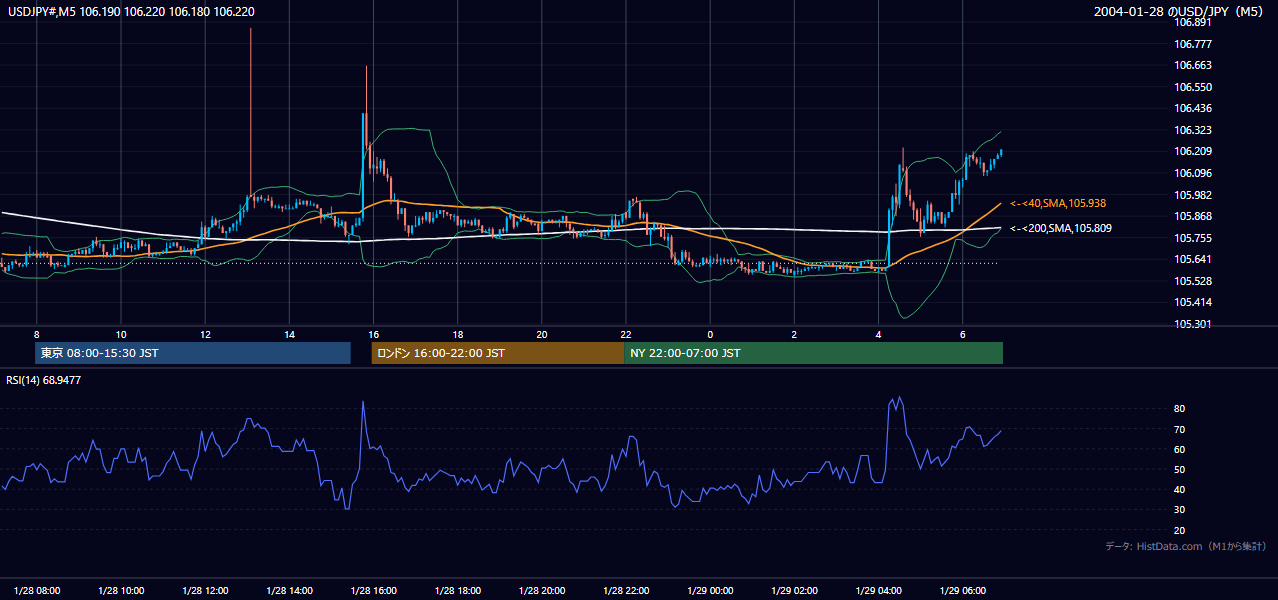Click hour label 14 under the price chart
This screenshot has width=1278, height=600.
click(289, 334)
